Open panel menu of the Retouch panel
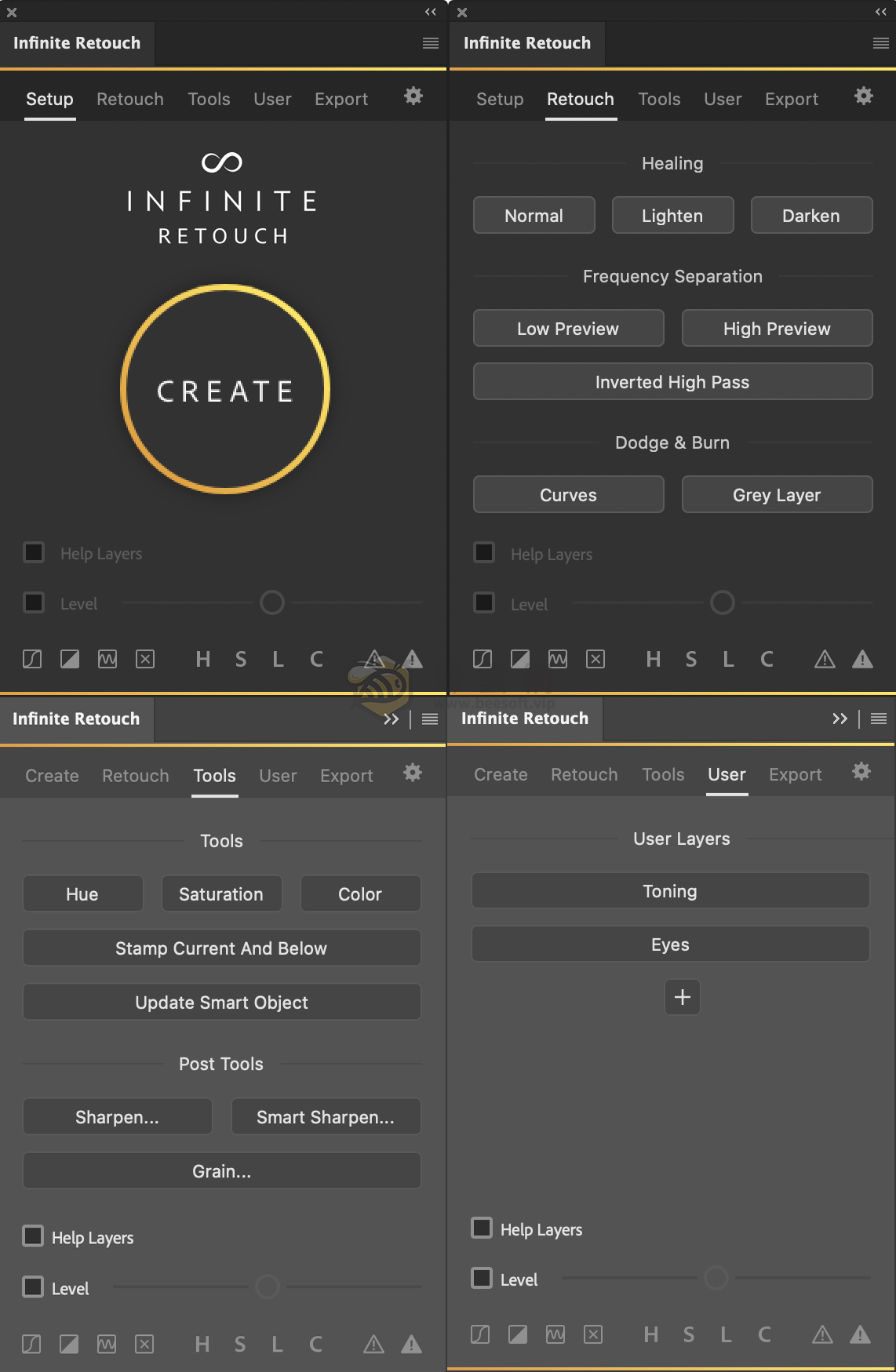 coord(881,43)
